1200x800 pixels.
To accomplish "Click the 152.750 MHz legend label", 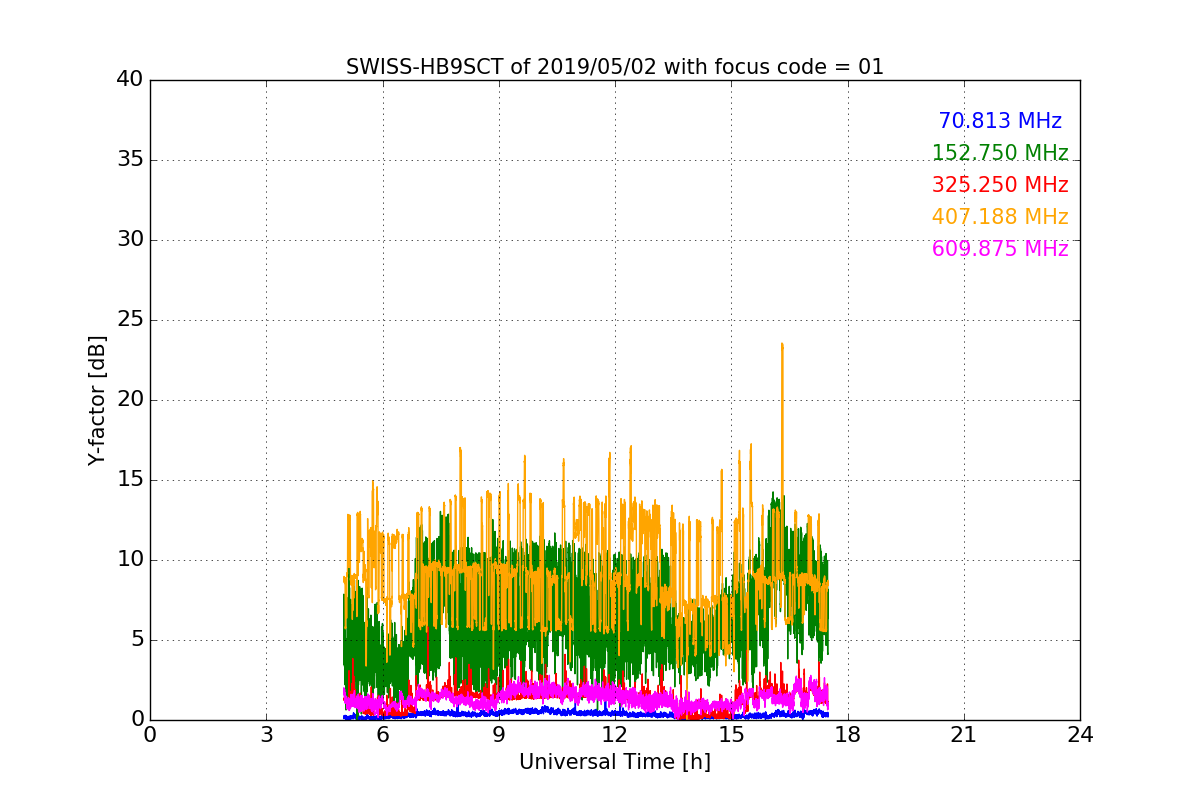I will (x=1000, y=153).
